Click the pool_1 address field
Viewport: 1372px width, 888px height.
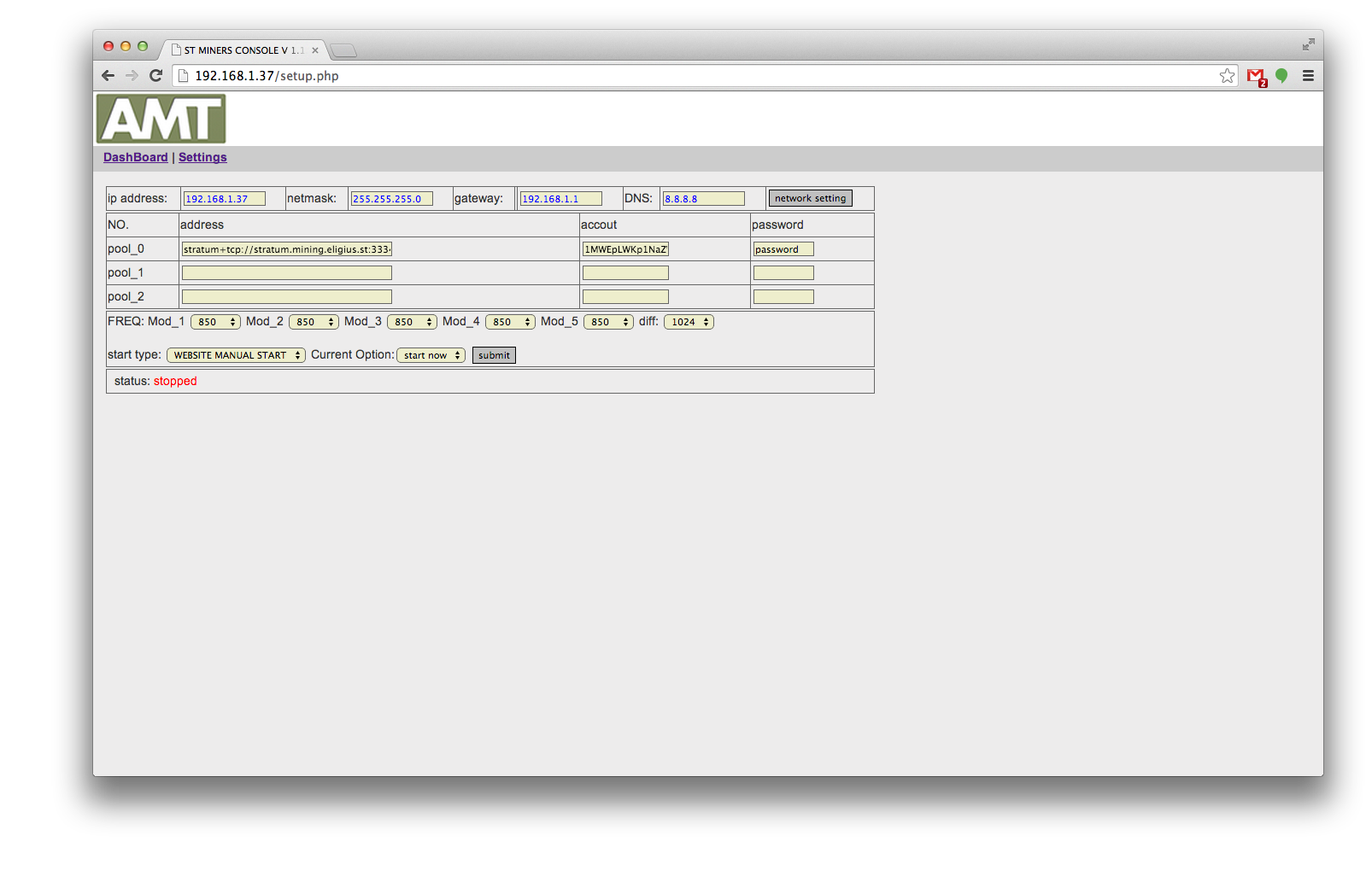coord(287,273)
